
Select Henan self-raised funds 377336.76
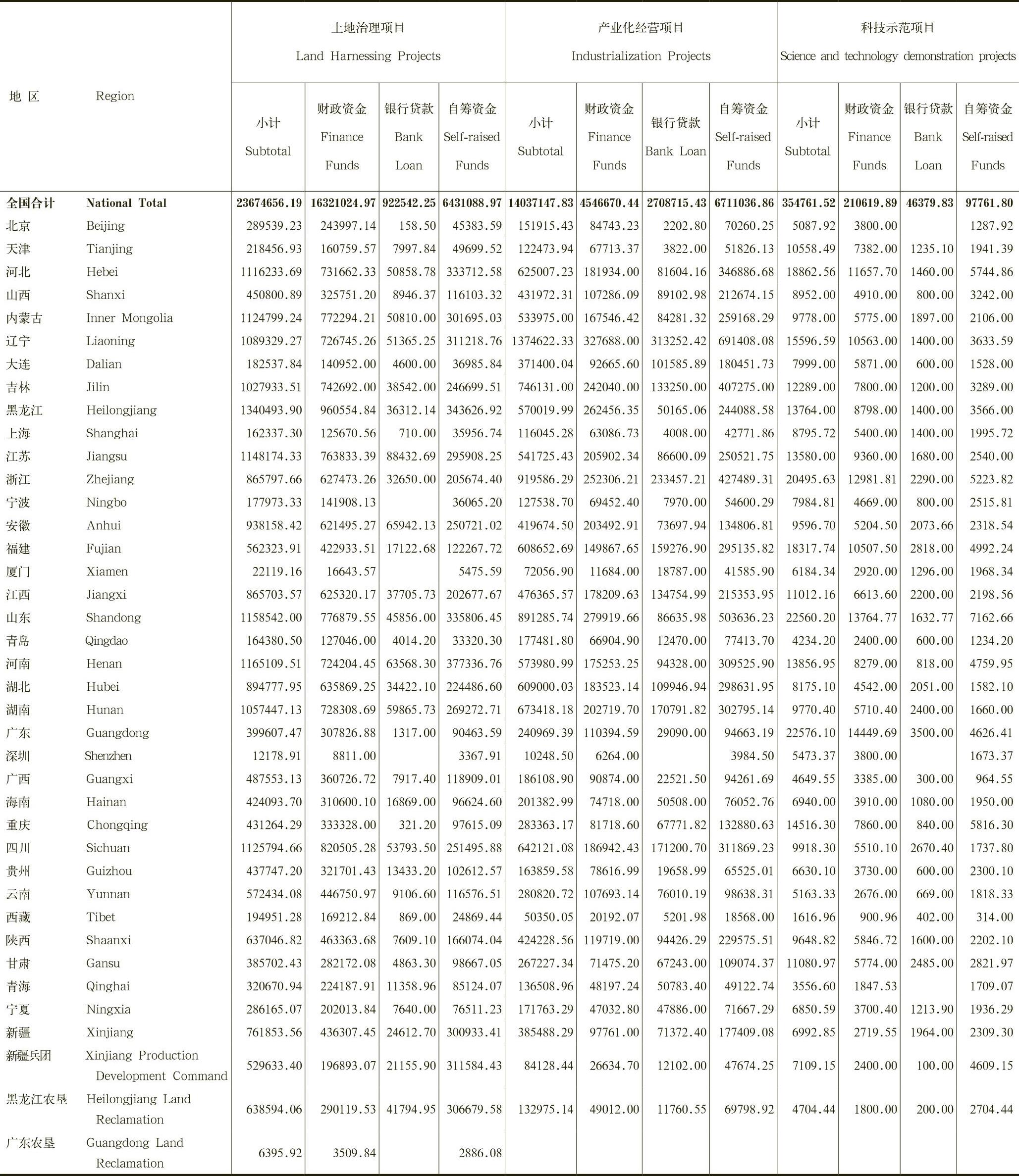(x=474, y=664)
